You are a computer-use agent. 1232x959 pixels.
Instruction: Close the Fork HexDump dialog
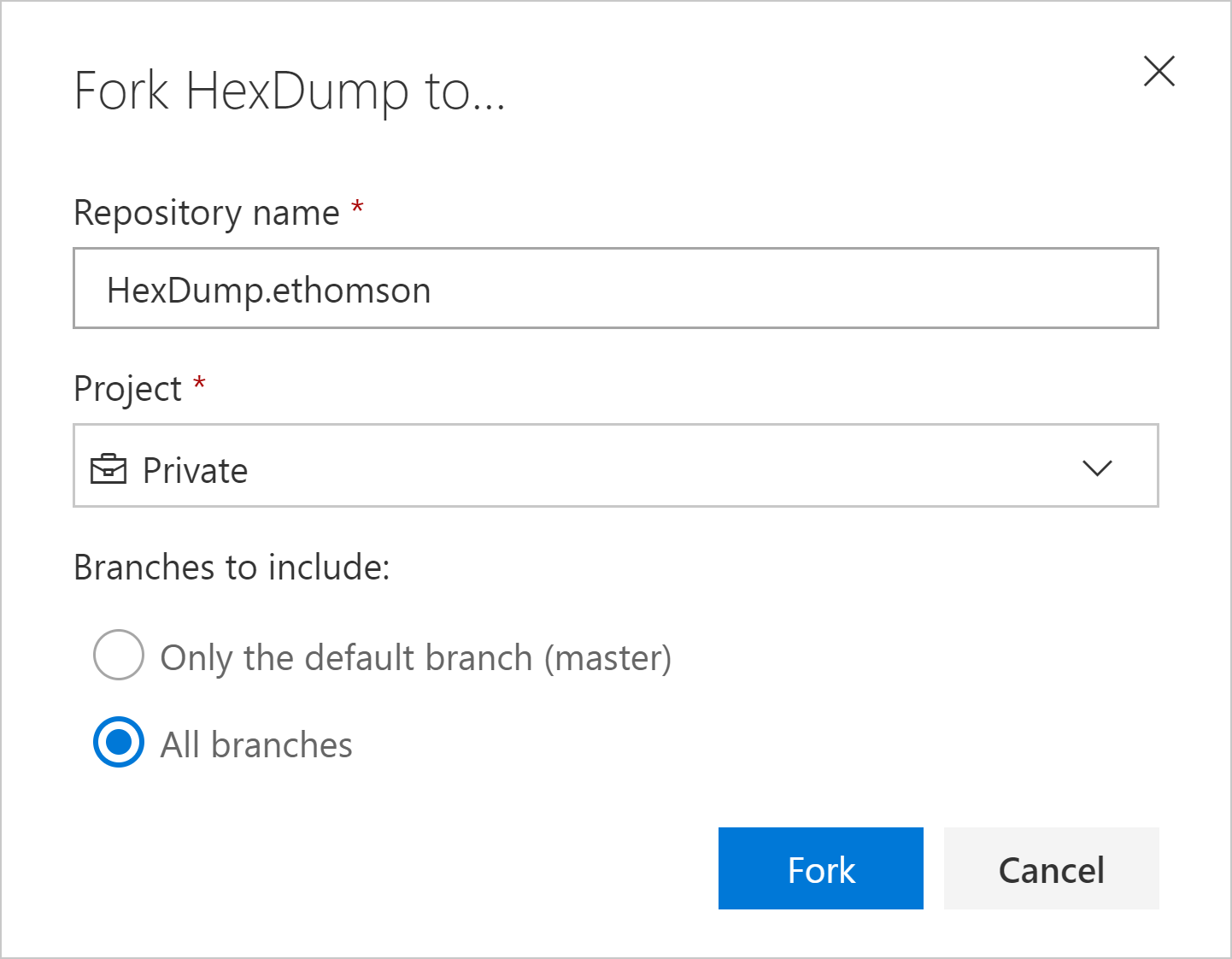point(1159,71)
